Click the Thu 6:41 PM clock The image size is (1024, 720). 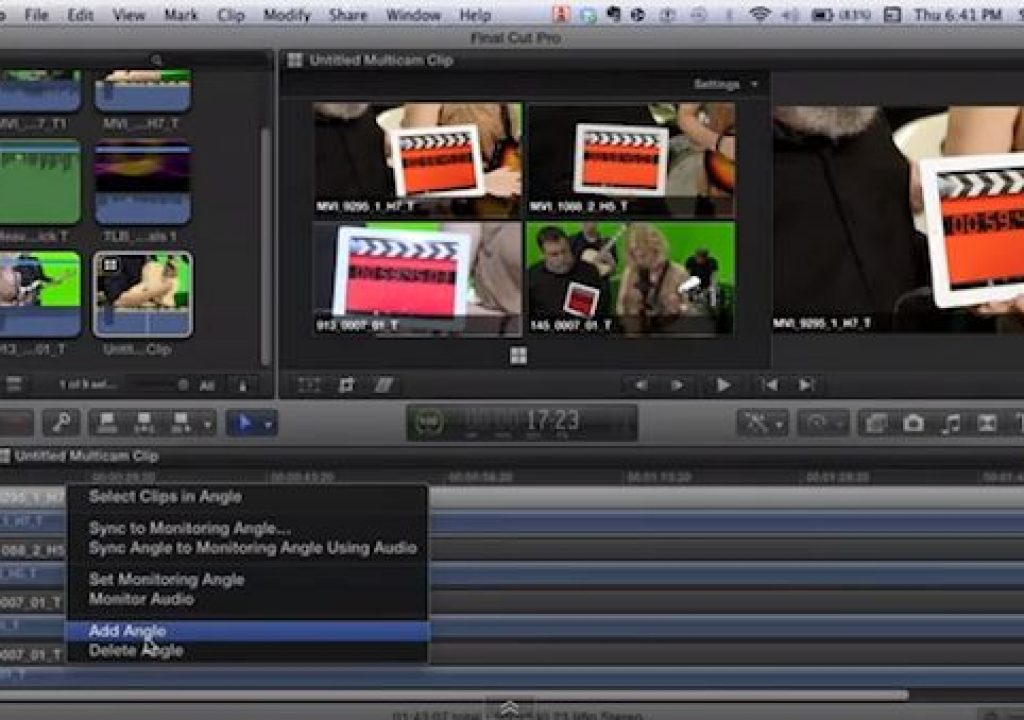pyautogui.click(x=957, y=14)
